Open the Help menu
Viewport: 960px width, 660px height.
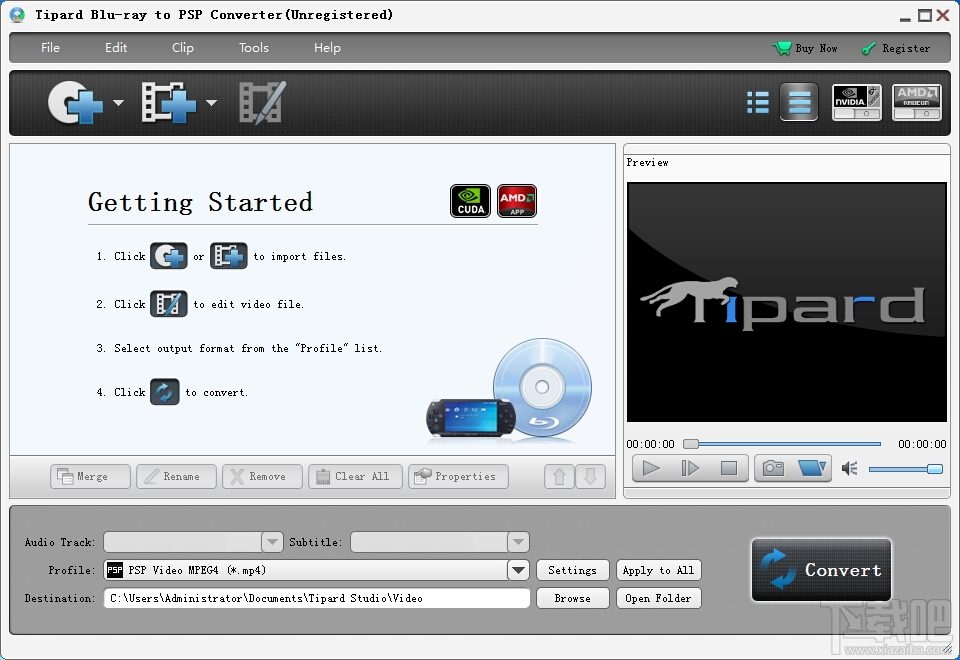click(x=327, y=48)
